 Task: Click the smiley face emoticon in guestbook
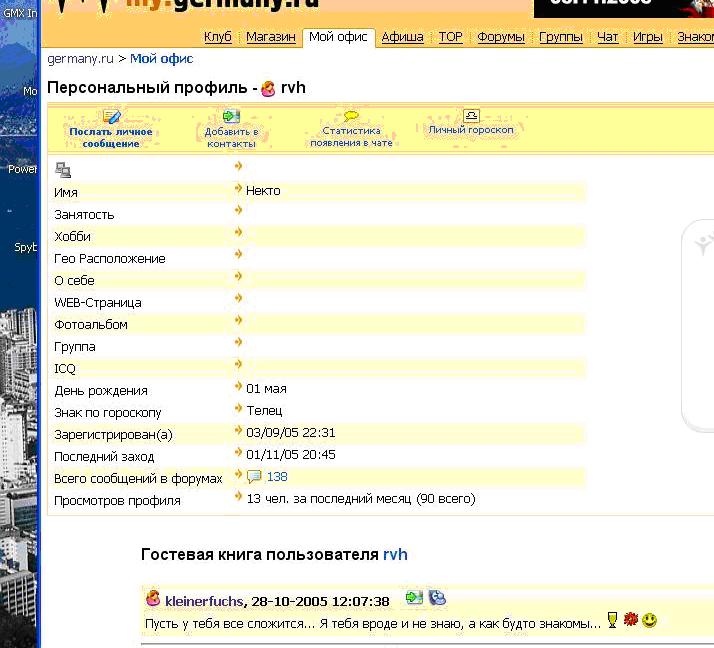click(649, 620)
